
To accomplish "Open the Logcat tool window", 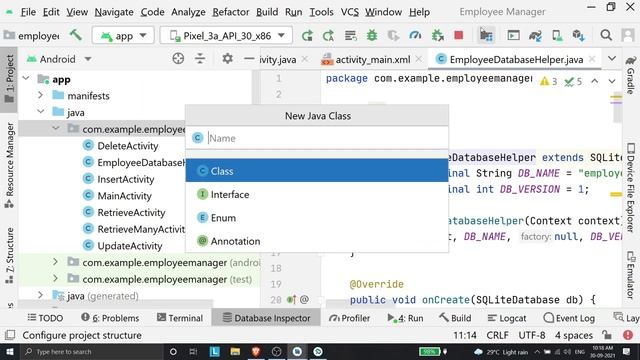I will [x=507, y=318].
